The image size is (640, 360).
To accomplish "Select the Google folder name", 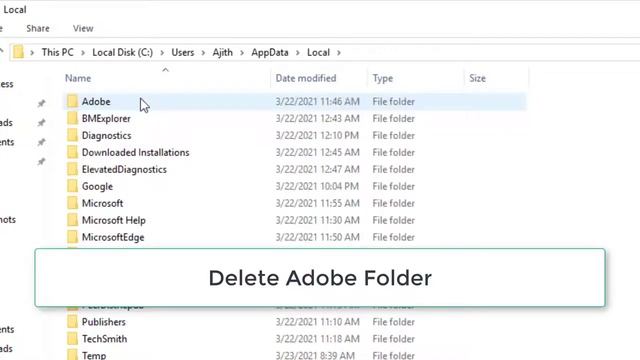I will coord(97,187).
